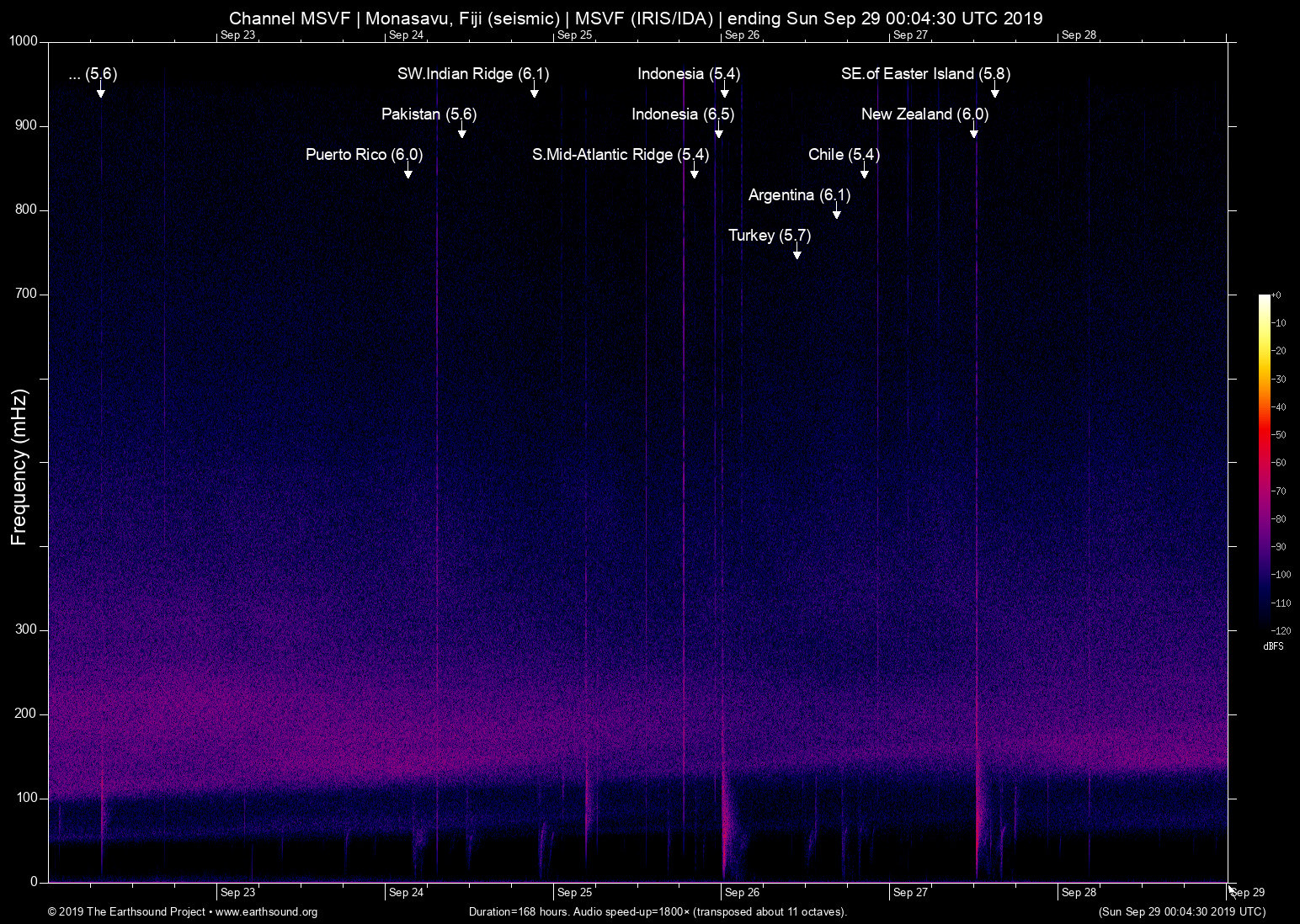This screenshot has width=1300, height=924.
Task: Click the -120 value on the dBFS scale
Action: [1281, 630]
